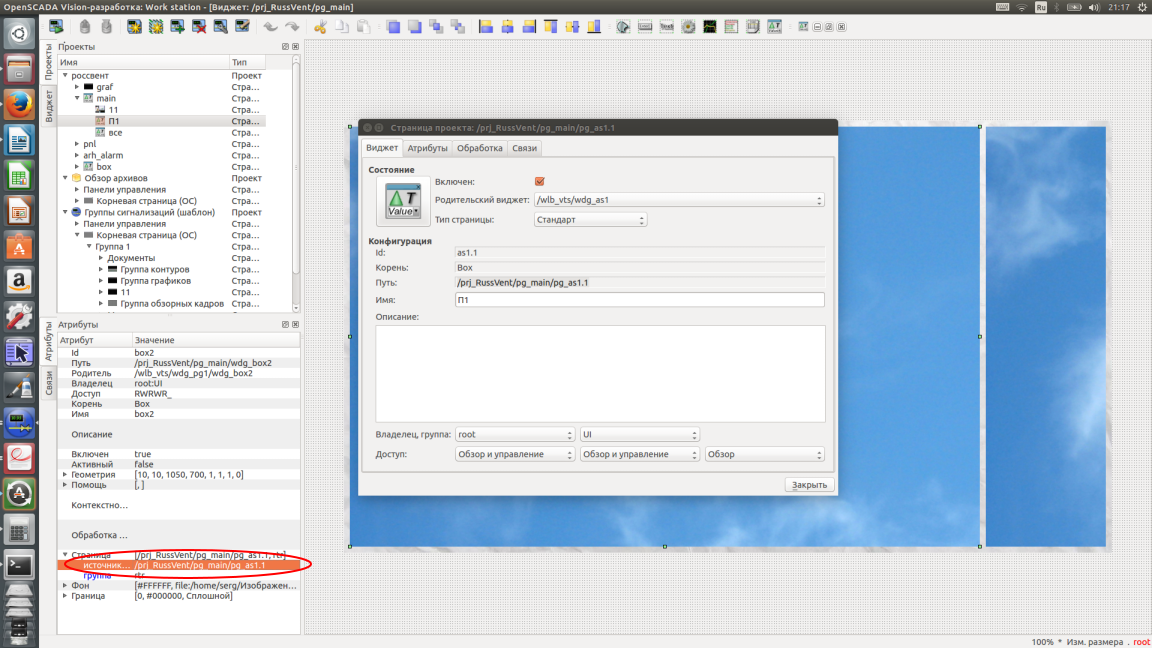This screenshot has height=648, width=1152.
Task: Click the run project execution icon
Action: [x=57, y=27]
